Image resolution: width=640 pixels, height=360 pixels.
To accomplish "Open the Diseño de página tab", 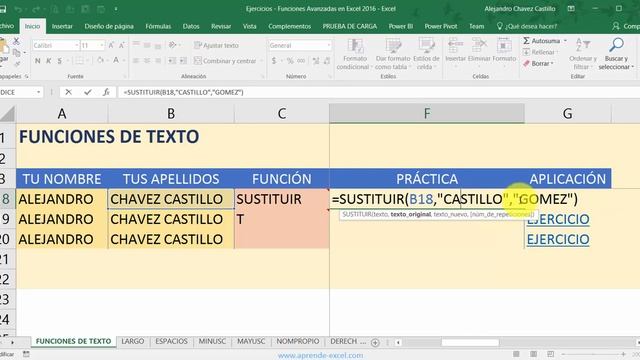I will (x=109, y=26).
